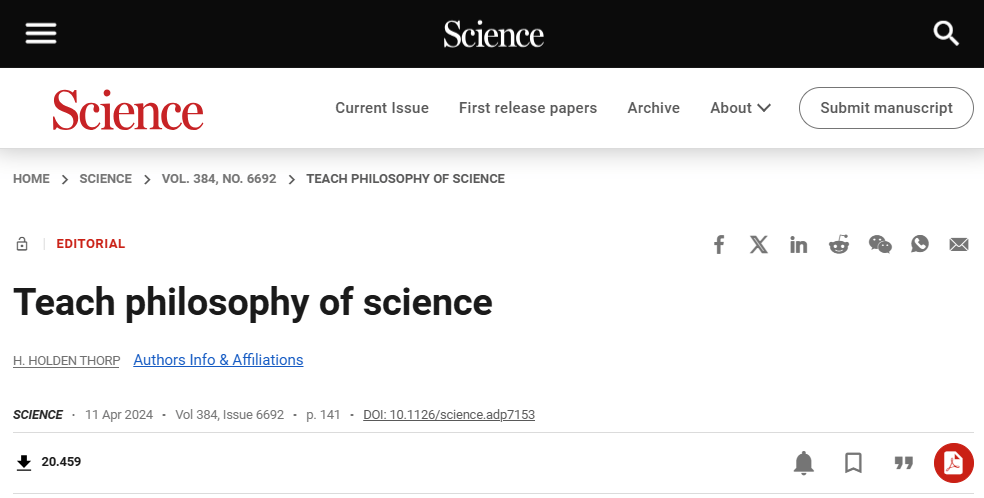Expand the About dropdown menu
Viewport: 984px width, 498px height.
(740, 108)
